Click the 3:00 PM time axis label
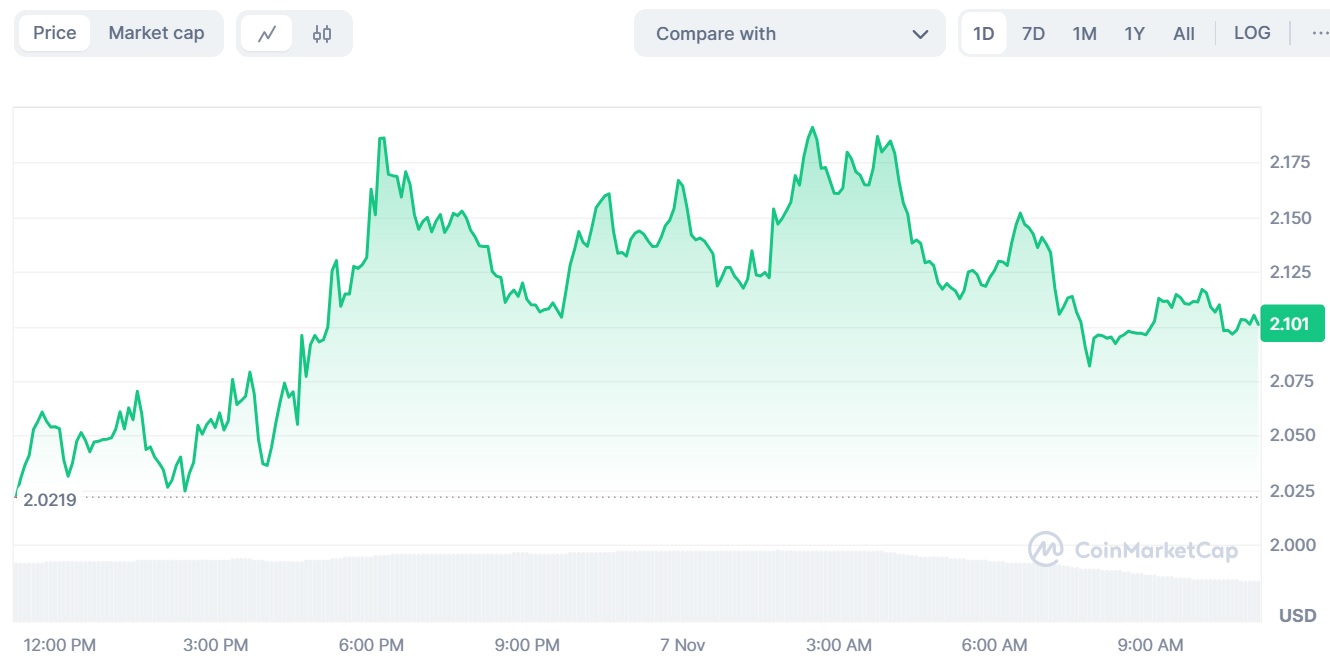This screenshot has height=672, width=1330. pos(216,645)
